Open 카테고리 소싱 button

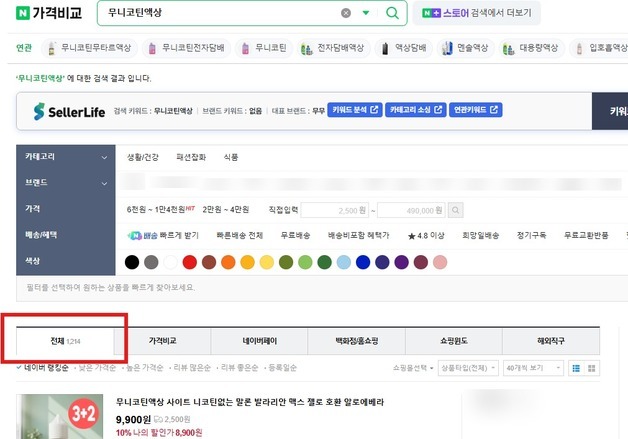[x=415, y=110]
